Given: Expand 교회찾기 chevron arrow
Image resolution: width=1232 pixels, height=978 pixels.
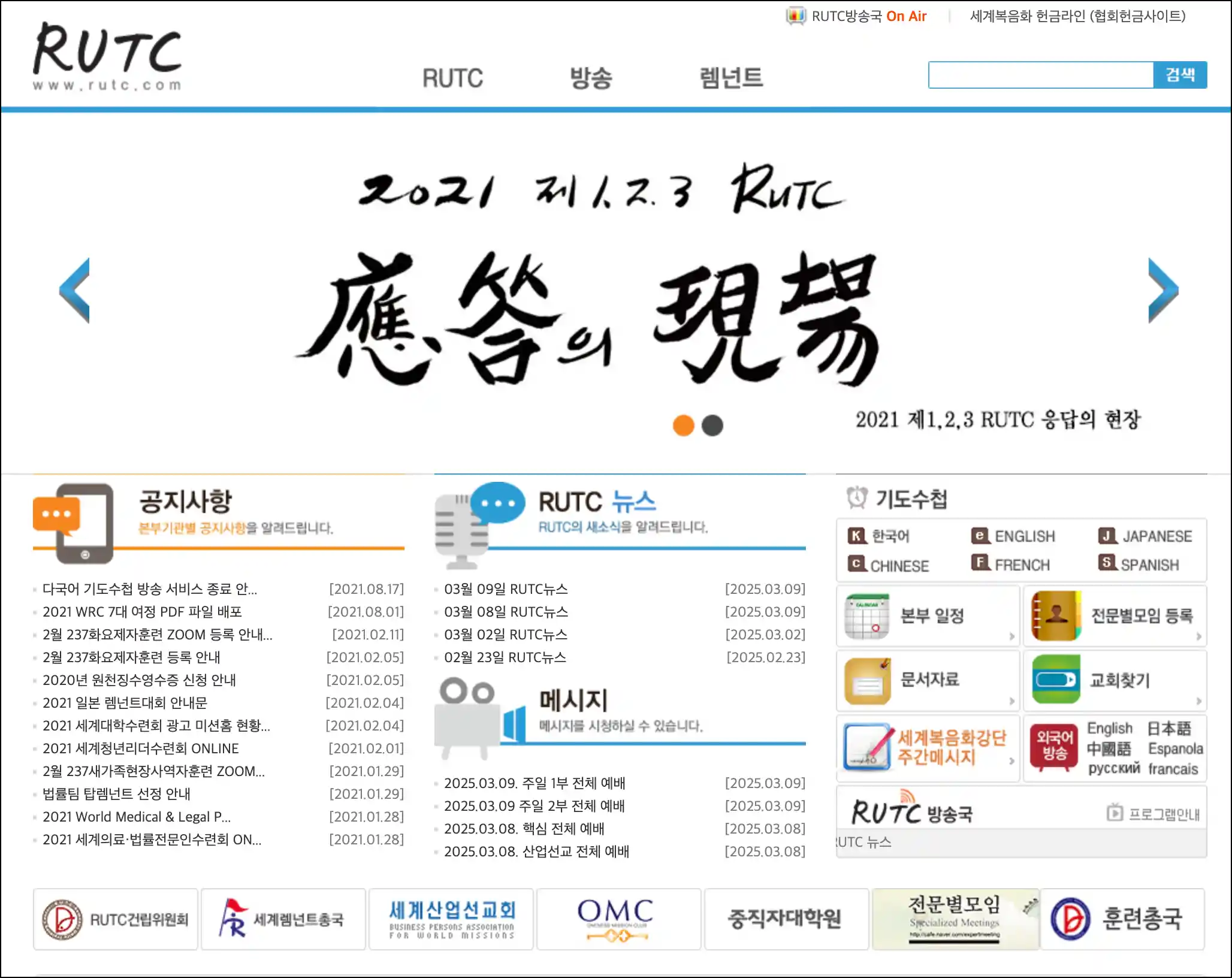Looking at the screenshot, I should point(1198,701).
